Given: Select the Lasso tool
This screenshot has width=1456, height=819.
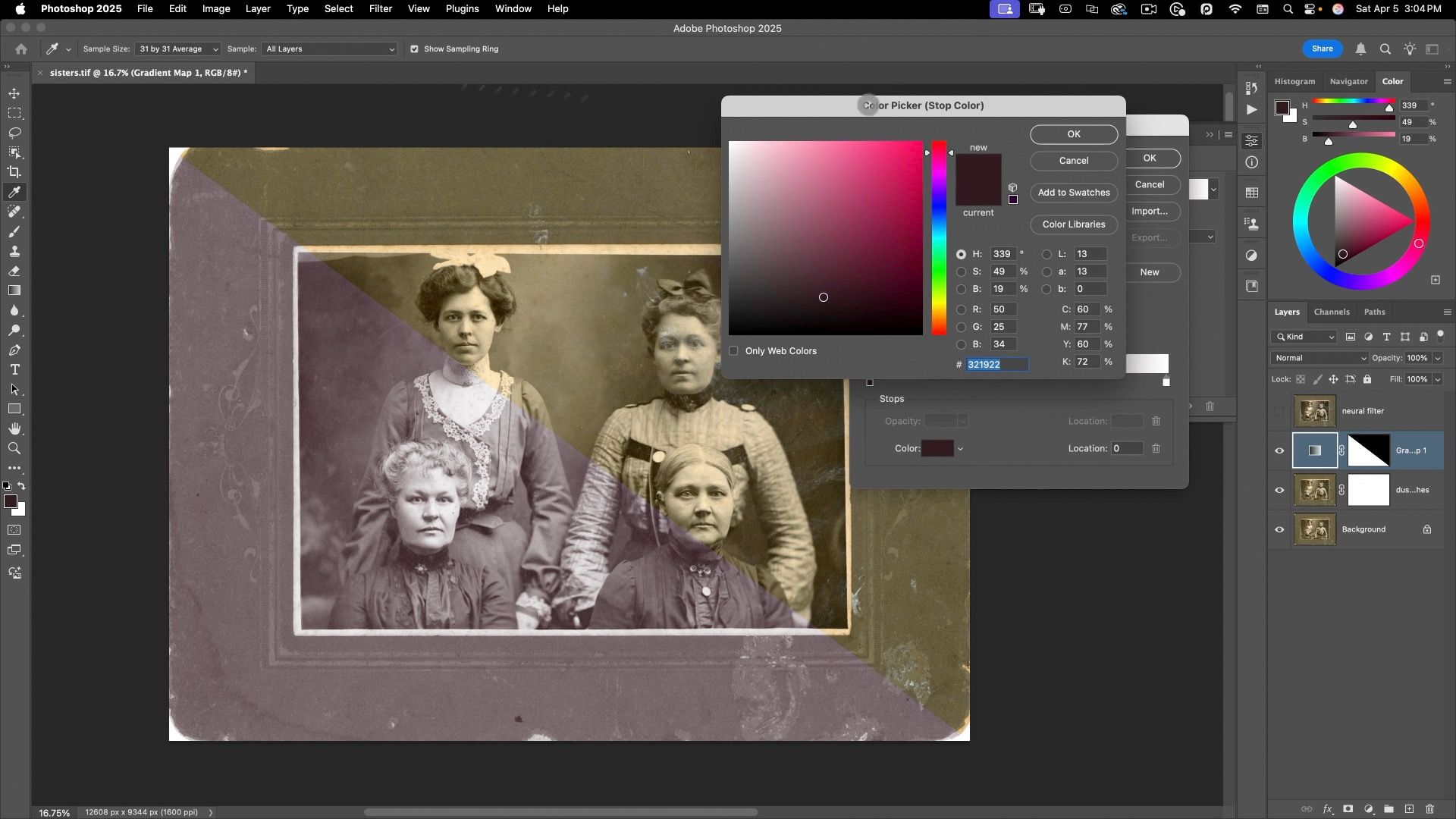Looking at the screenshot, I should coord(14,133).
